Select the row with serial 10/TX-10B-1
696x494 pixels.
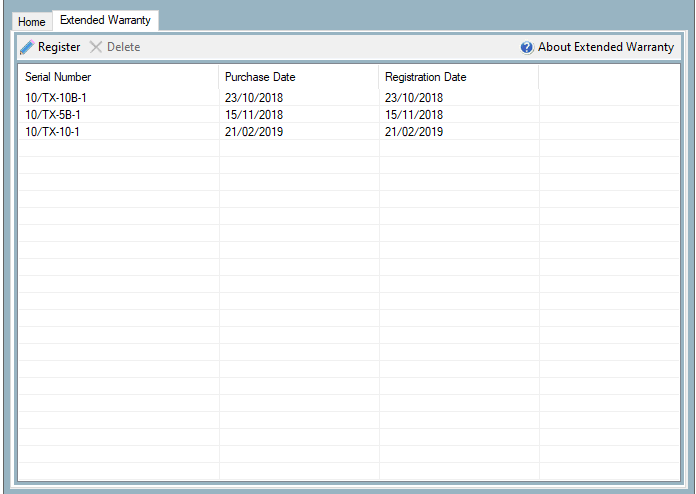[x=349, y=98]
